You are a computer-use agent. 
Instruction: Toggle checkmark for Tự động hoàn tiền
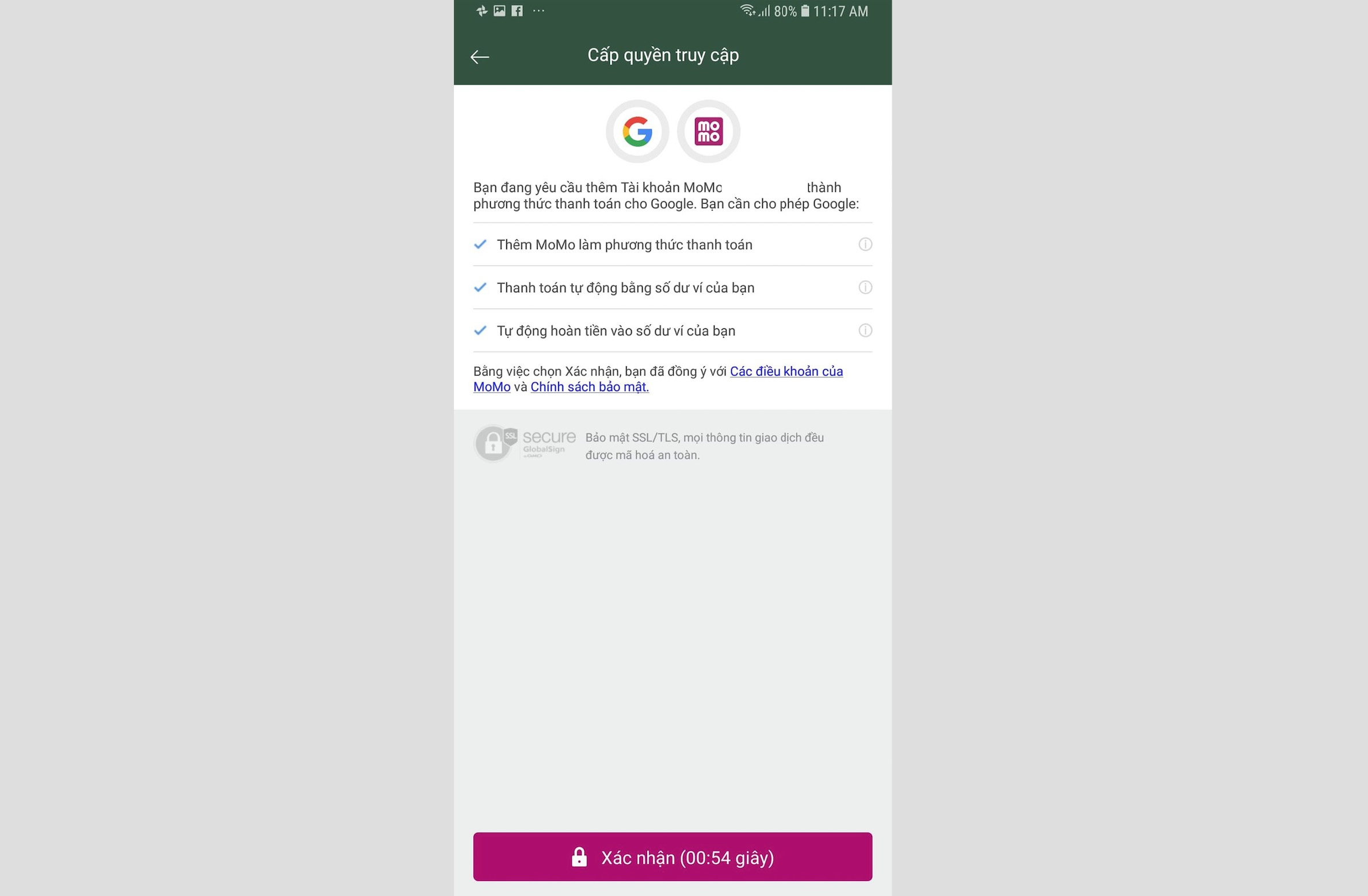click(x=480, y=331)
